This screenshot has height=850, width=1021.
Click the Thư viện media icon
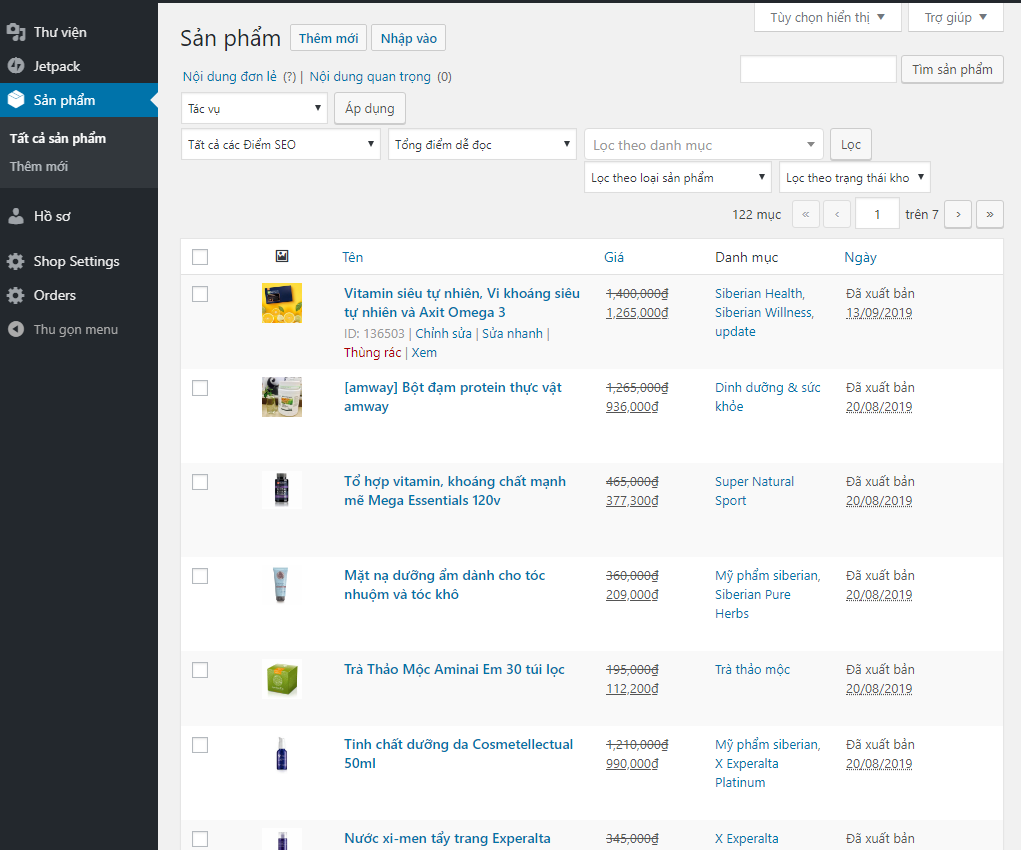pos(15,32)
